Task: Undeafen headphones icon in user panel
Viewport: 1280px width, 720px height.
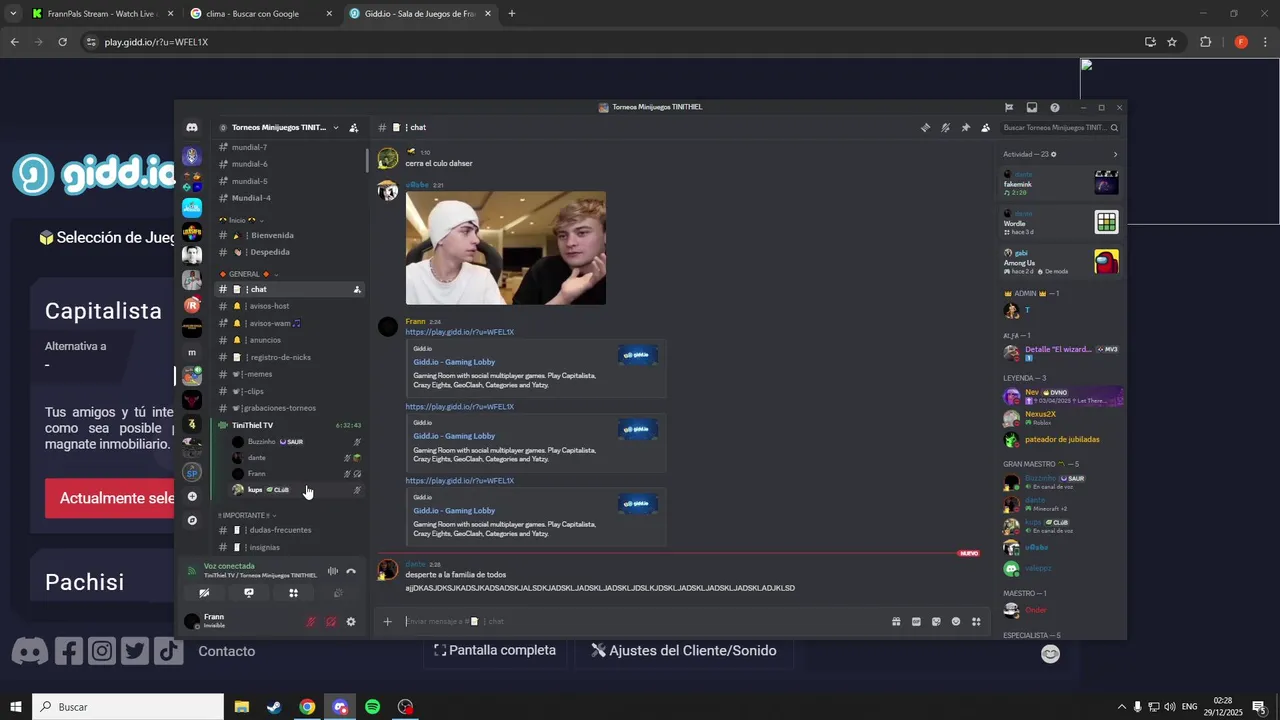Action: (331, 622)
